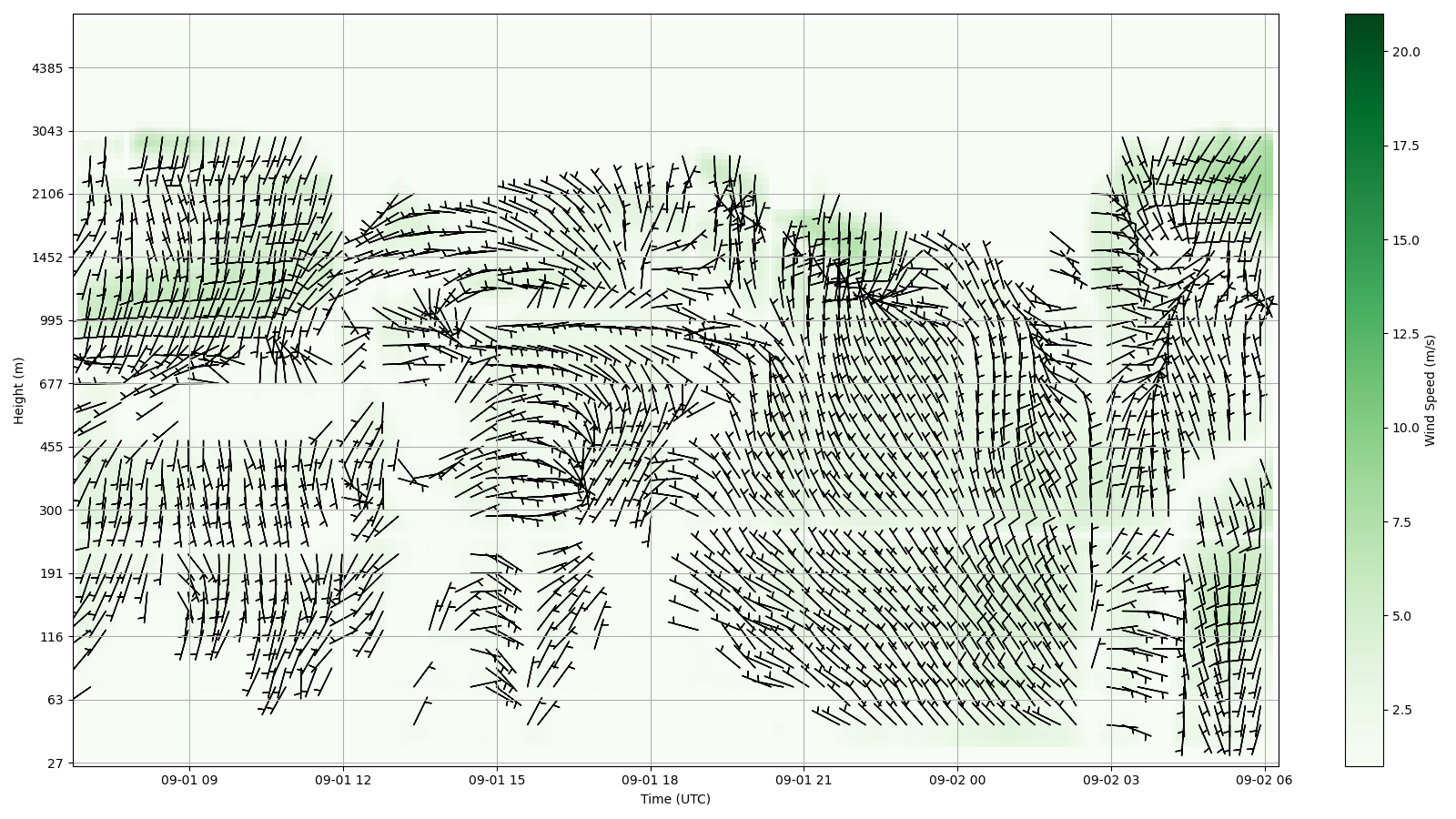Click the '09-01 21' time tick label
The width and height of the screenshot is (1456, 819).
point(804,780)
